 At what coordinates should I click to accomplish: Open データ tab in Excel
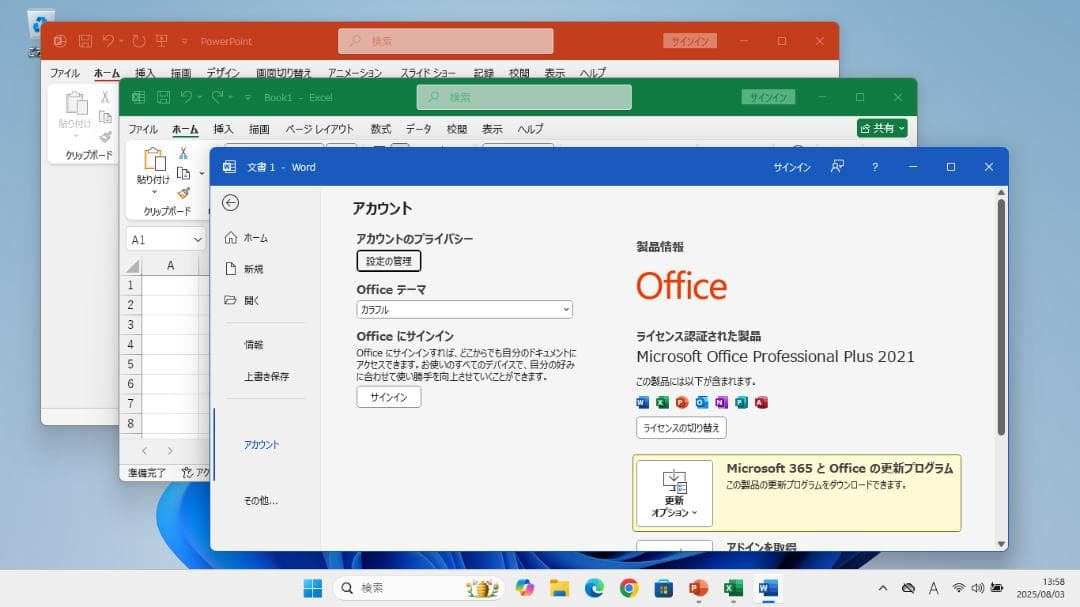[x=418, y=129]
